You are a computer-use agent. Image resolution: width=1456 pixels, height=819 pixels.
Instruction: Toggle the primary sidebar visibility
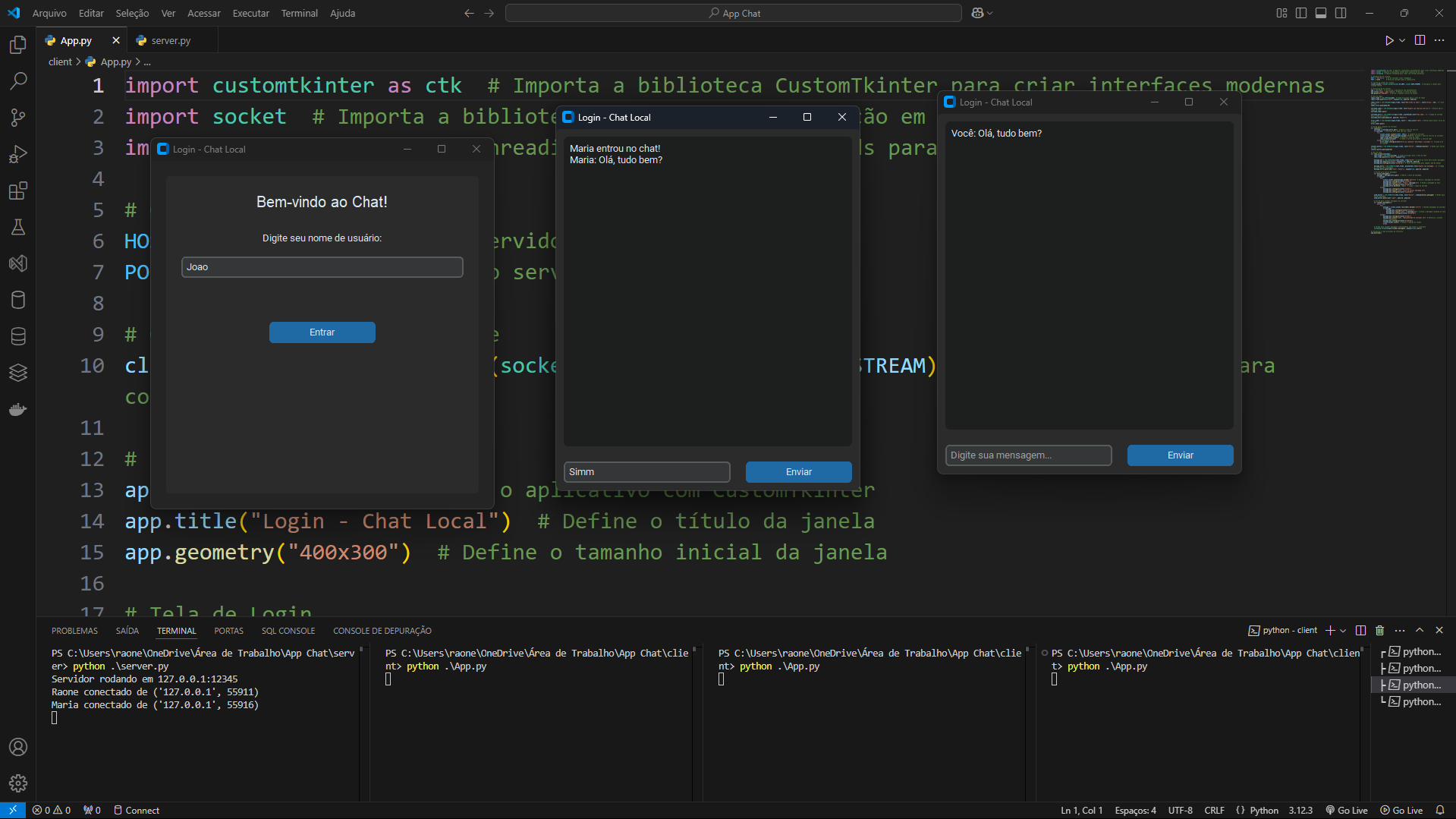[1301, 13]
